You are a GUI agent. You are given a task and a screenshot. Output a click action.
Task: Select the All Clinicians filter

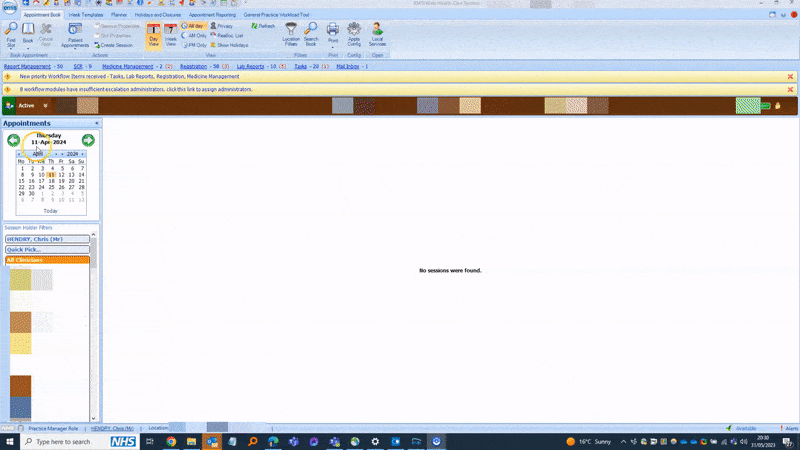[x=47, y=260]
